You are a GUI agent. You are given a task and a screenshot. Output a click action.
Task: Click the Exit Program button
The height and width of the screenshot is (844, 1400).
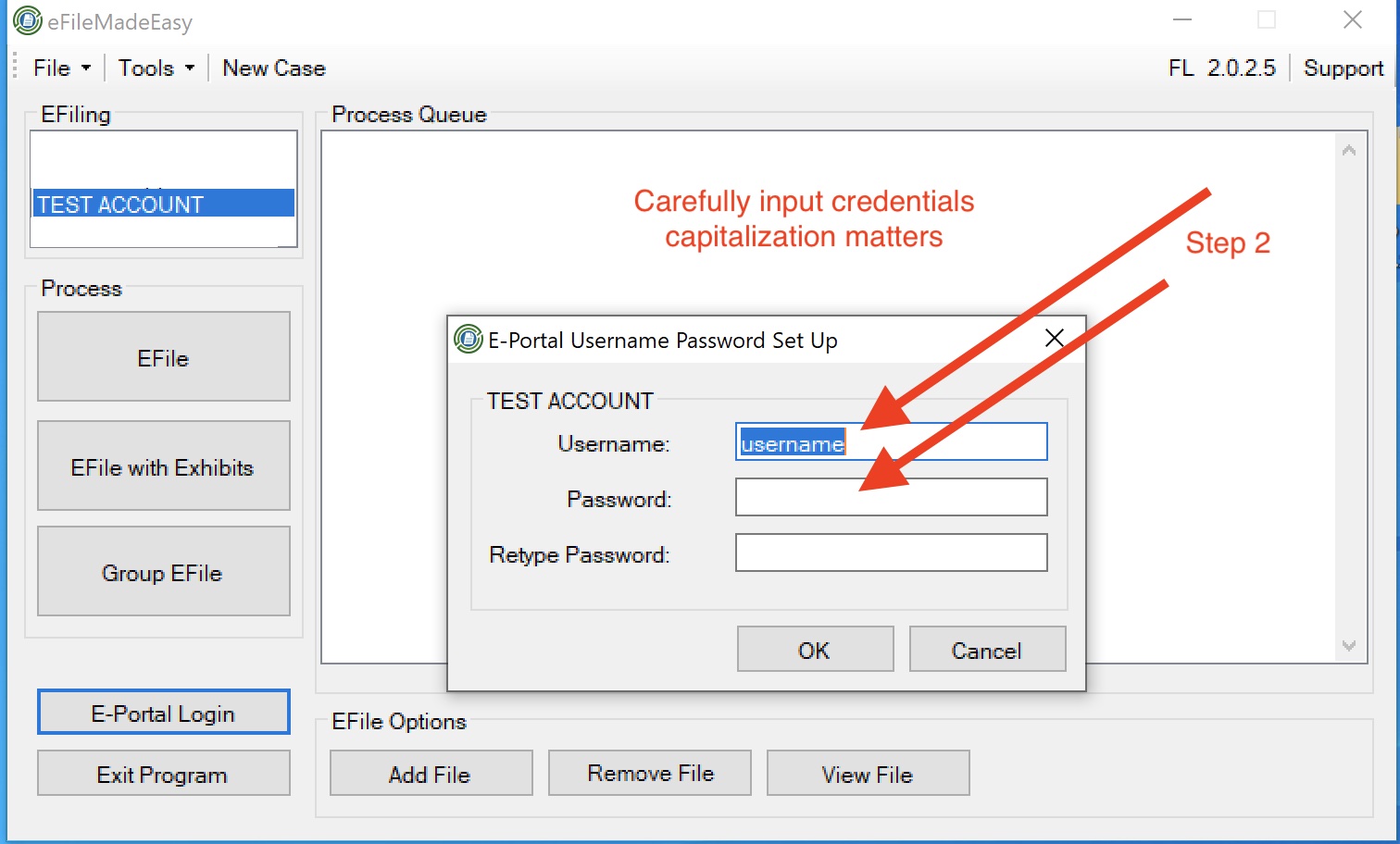click(164, 774)
